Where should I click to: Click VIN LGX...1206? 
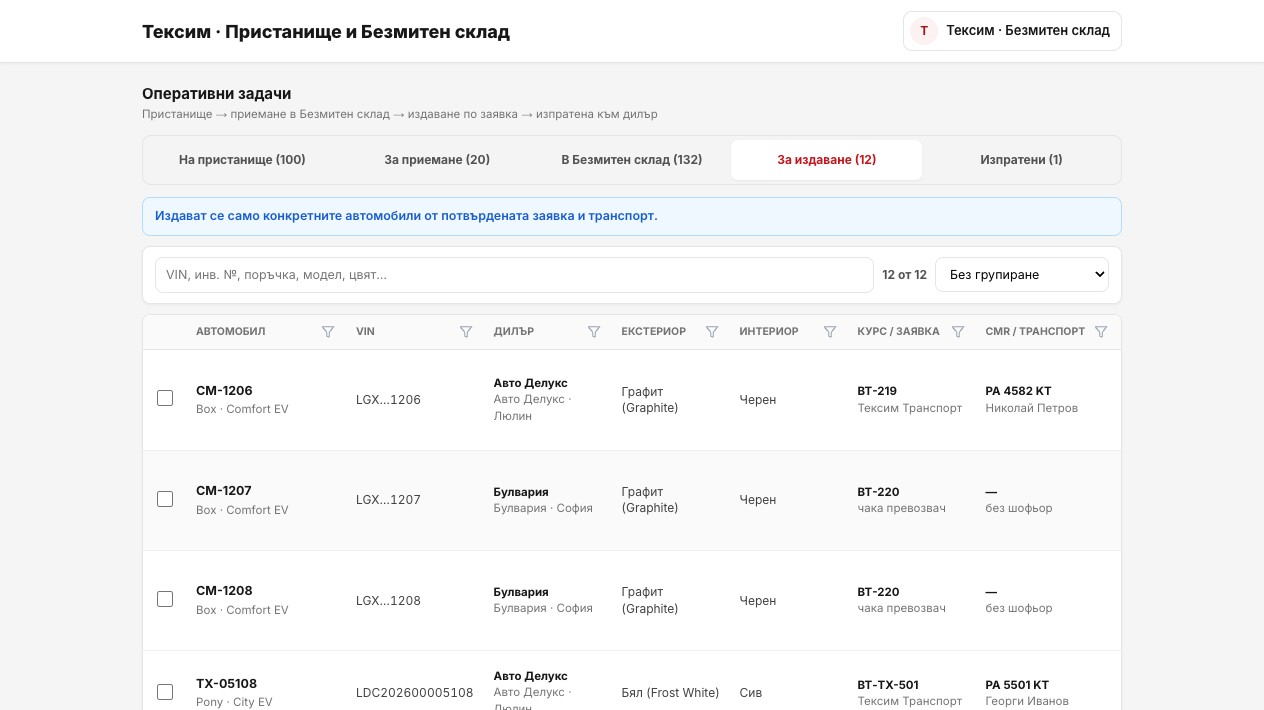388,400
